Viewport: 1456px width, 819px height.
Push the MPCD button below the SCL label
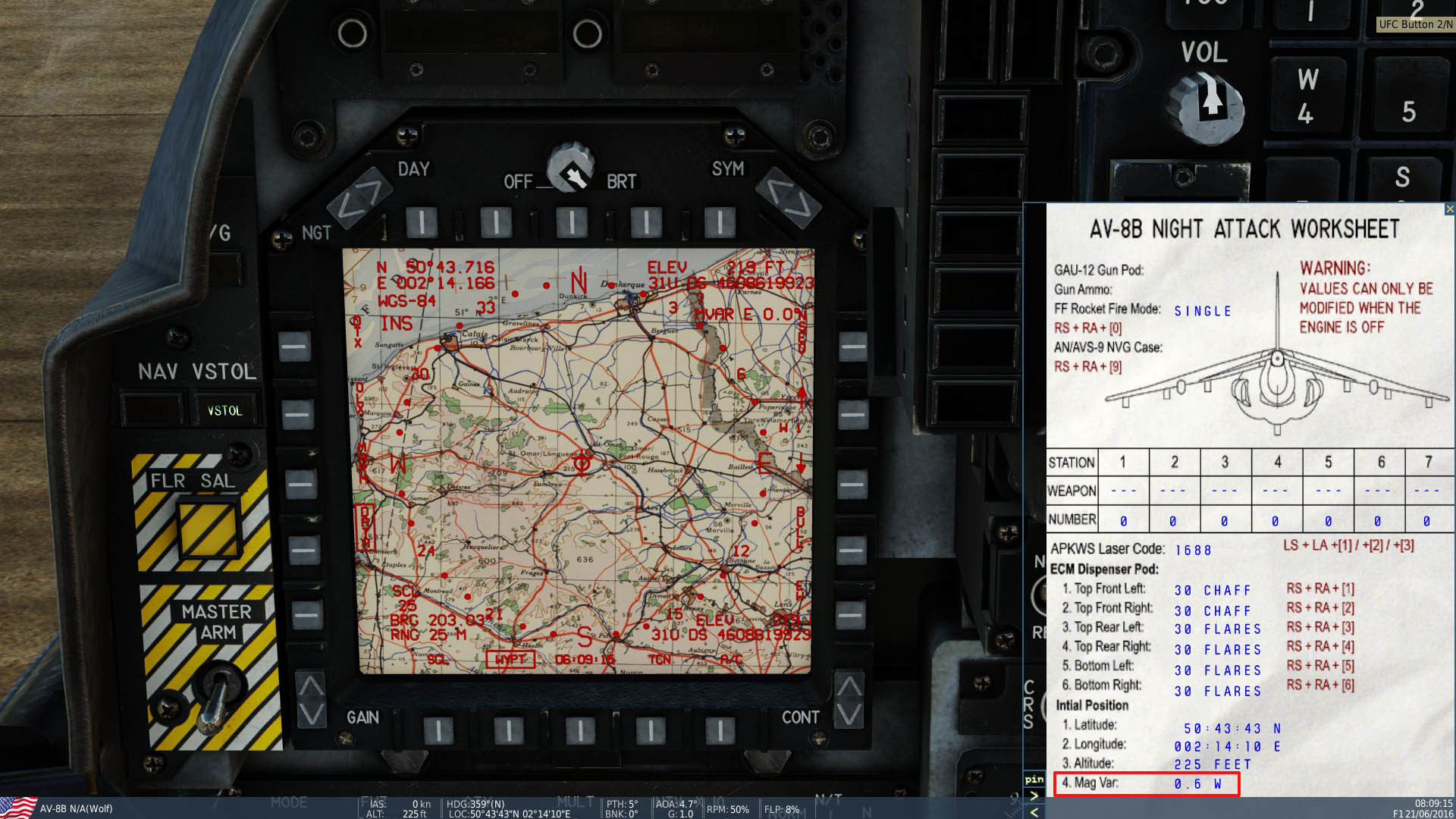click(438, 730)
